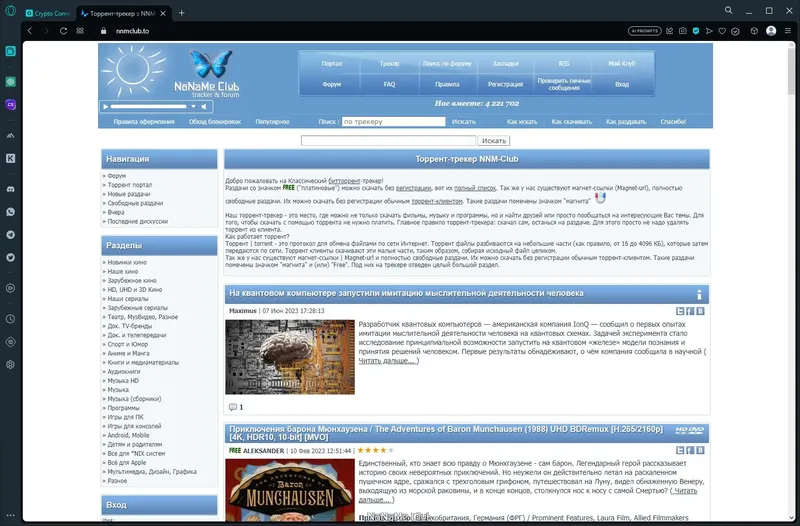Open the Трекер menu item
This screenshot has height=526, width=800.
pos(389,64)
